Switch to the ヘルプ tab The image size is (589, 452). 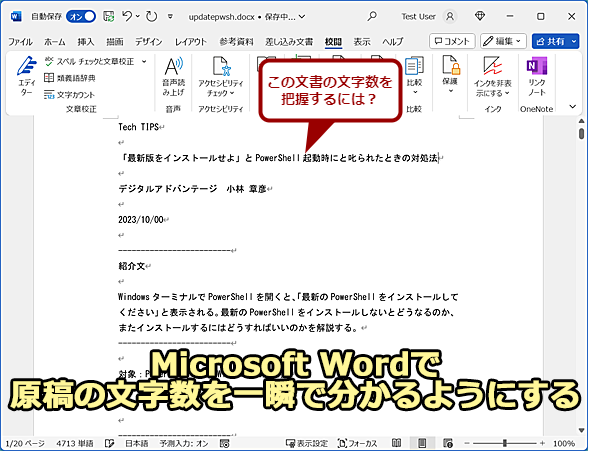[393, 41]
